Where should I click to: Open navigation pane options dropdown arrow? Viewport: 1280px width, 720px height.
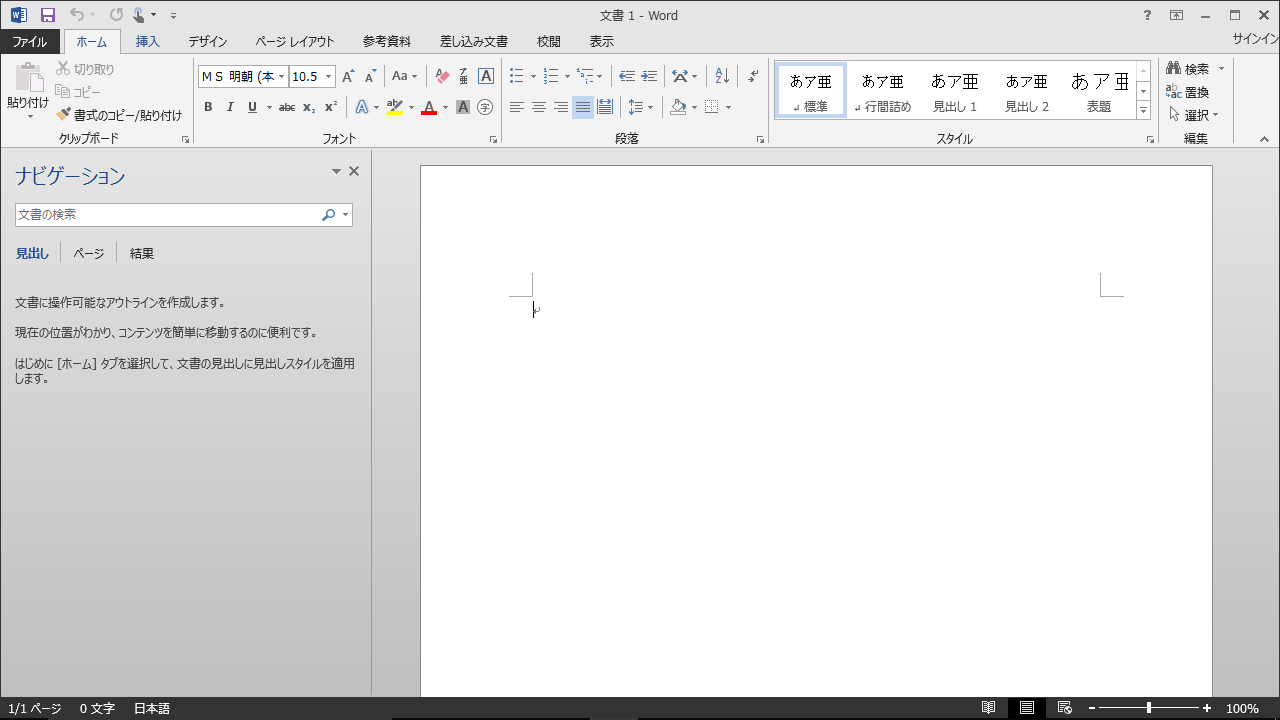pyautogui.click(x=336, y=172)
